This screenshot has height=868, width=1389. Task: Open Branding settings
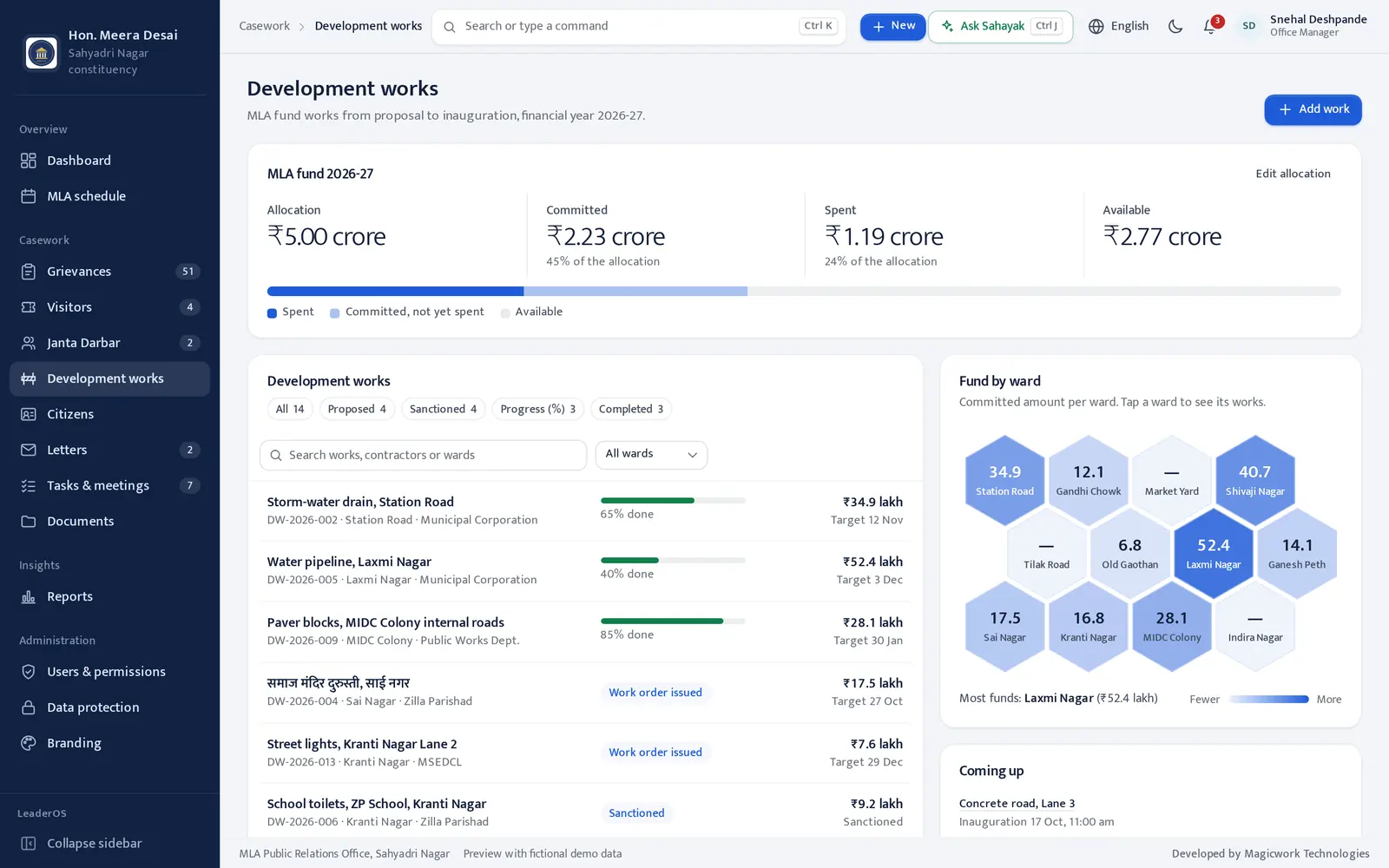[x=109, y=743]
